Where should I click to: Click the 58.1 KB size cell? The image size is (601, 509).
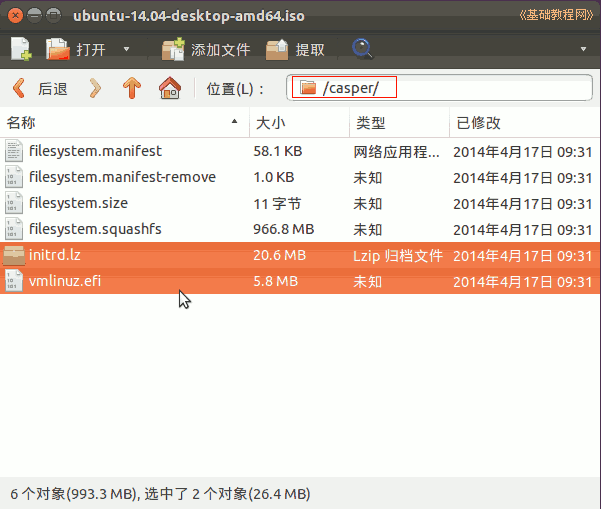pos(278,151)
